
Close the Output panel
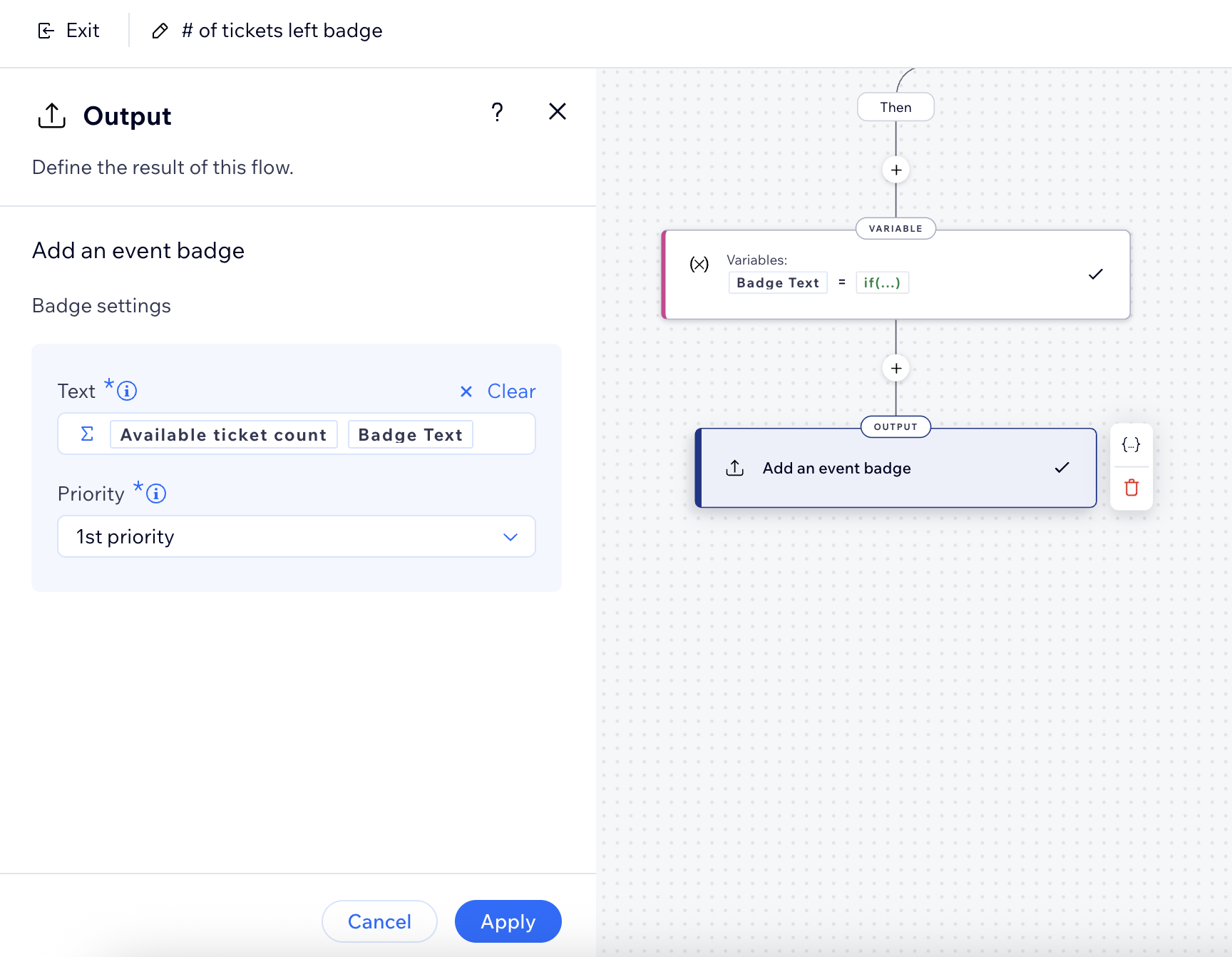click(x=557, y=111)
